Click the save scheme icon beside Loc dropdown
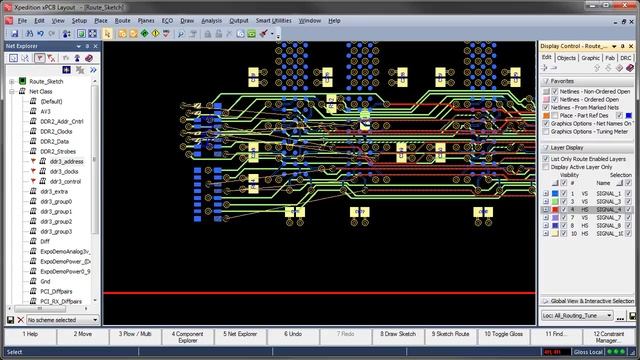Image resolution: width=640 pixels, height=360 pixels. [x=632, y=316]
